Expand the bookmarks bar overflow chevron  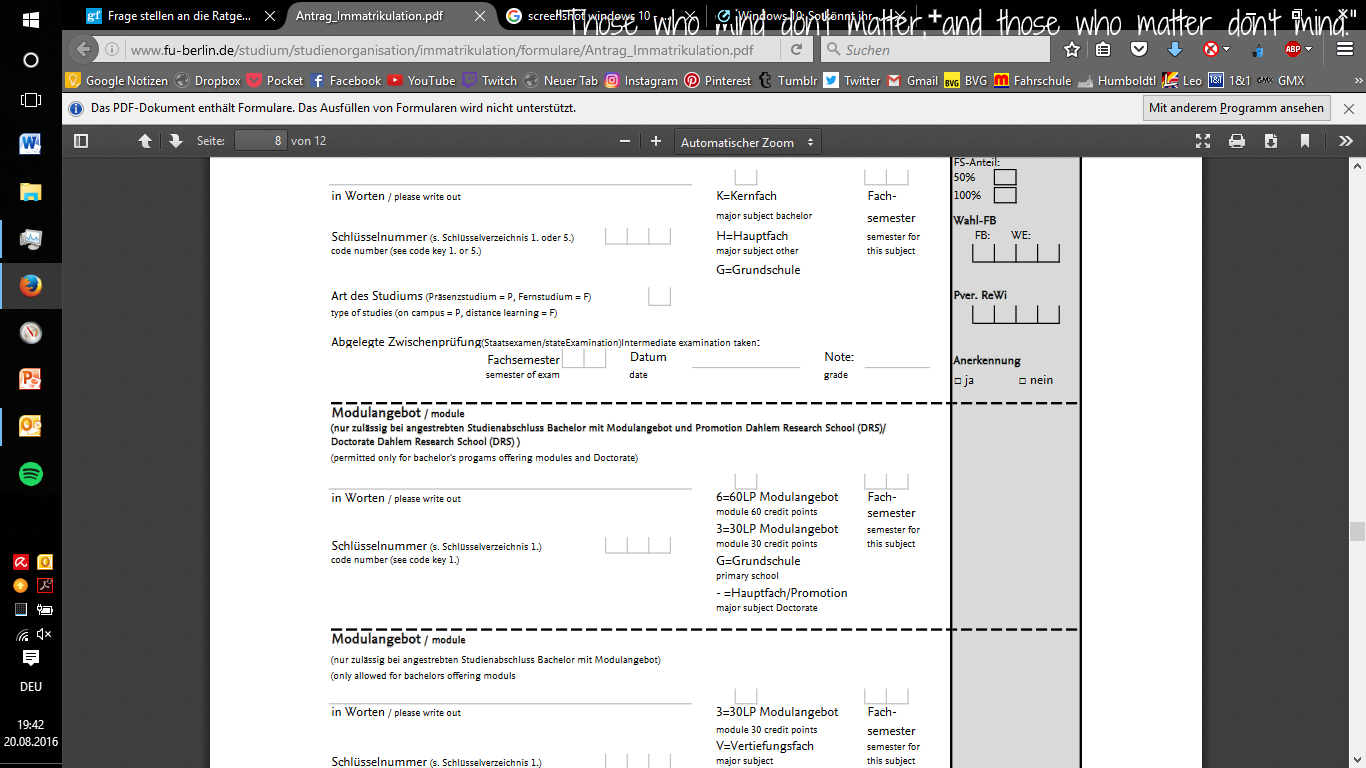(x=1357, y=80)
